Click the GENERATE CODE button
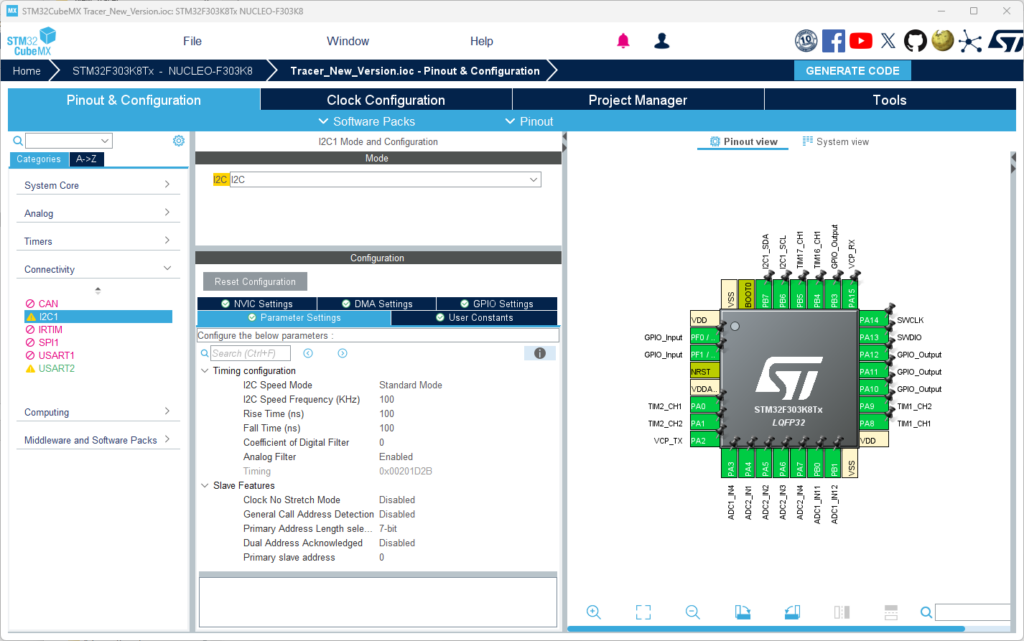 click(x=852, y=70)
